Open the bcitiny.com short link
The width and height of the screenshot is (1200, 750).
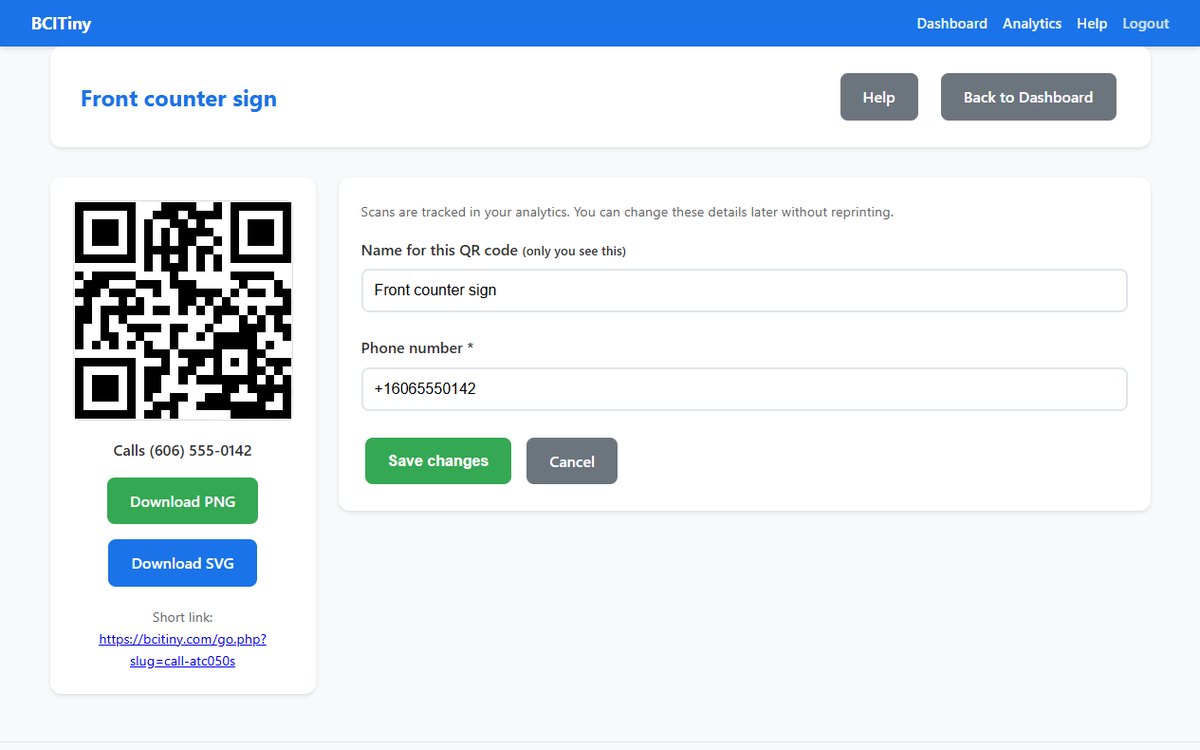183,650
